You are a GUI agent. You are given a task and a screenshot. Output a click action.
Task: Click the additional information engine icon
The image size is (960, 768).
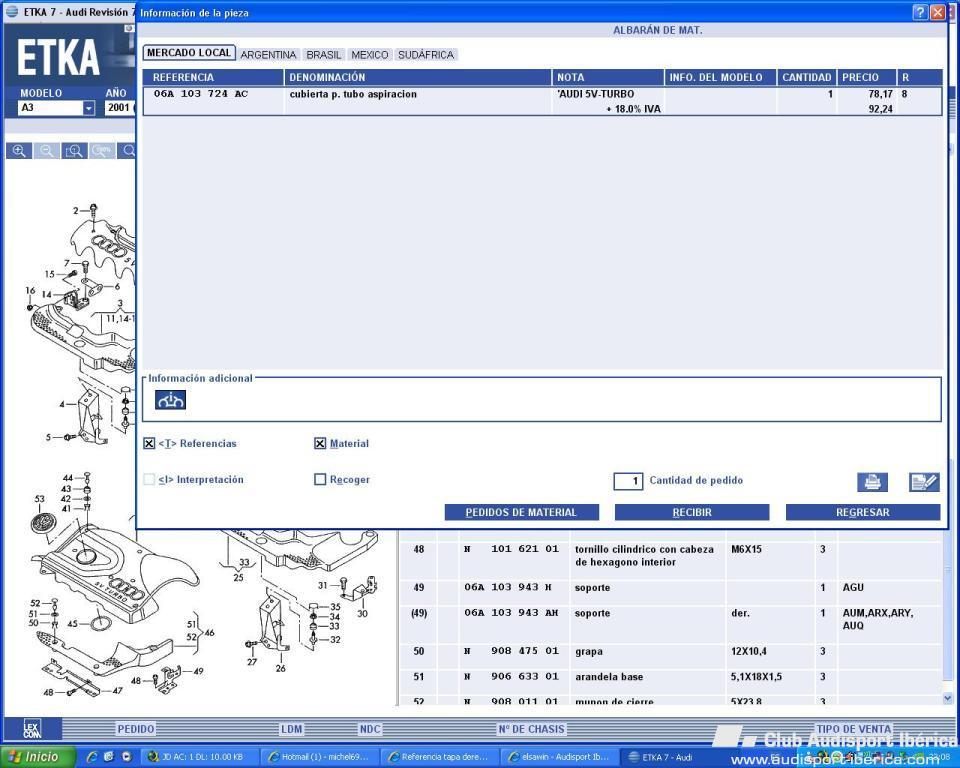point(170,400)
